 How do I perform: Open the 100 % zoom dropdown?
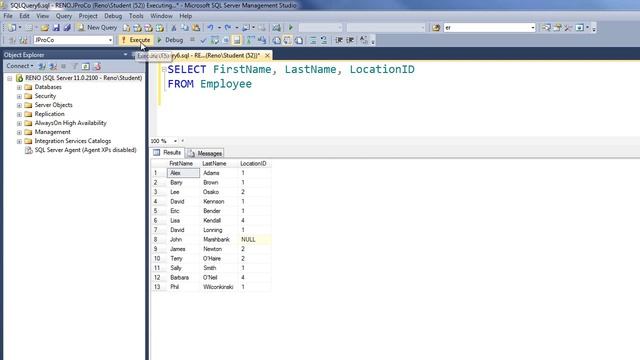tap(175, 141)
